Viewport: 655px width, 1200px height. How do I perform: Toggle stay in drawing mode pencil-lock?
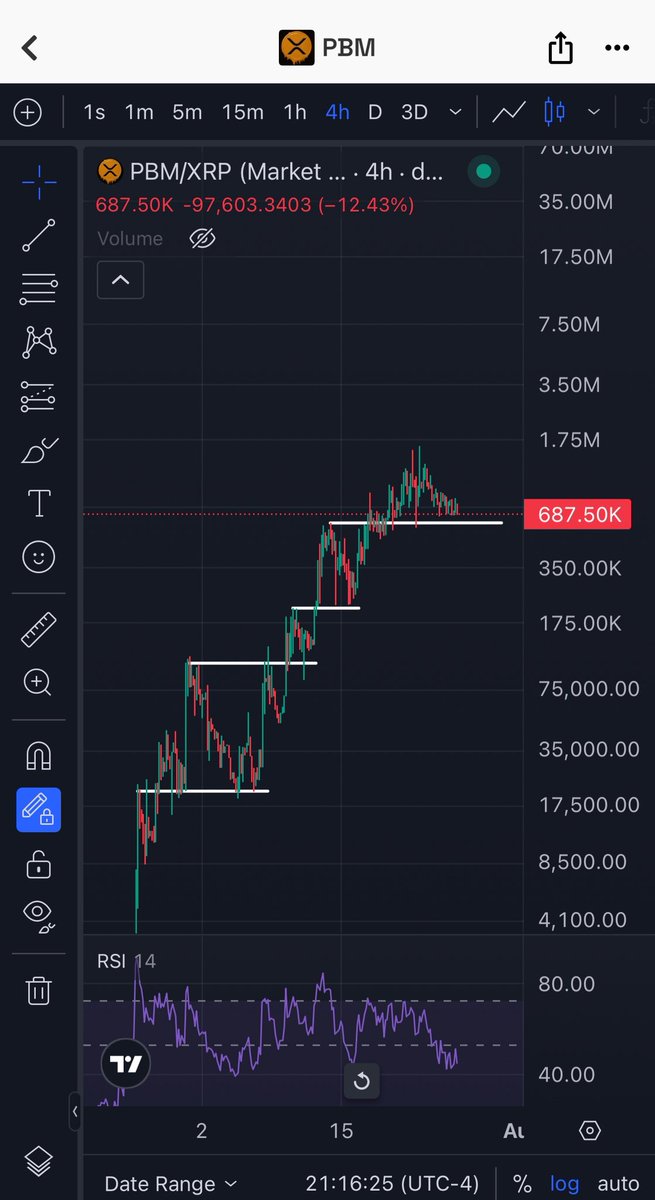(38, 810)
